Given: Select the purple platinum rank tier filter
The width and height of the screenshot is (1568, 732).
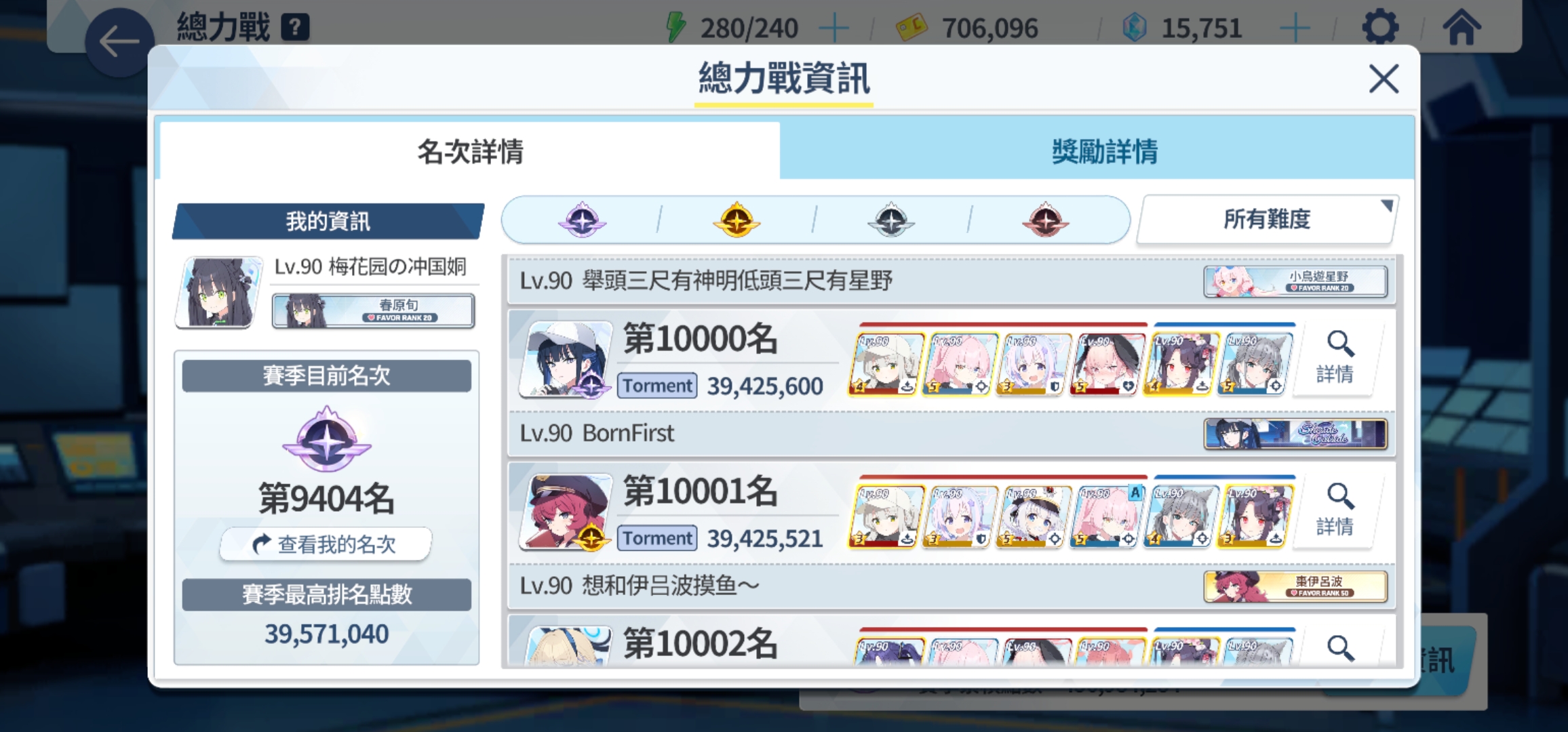Looking at the screenshot, I should click(x=582, y=220).
